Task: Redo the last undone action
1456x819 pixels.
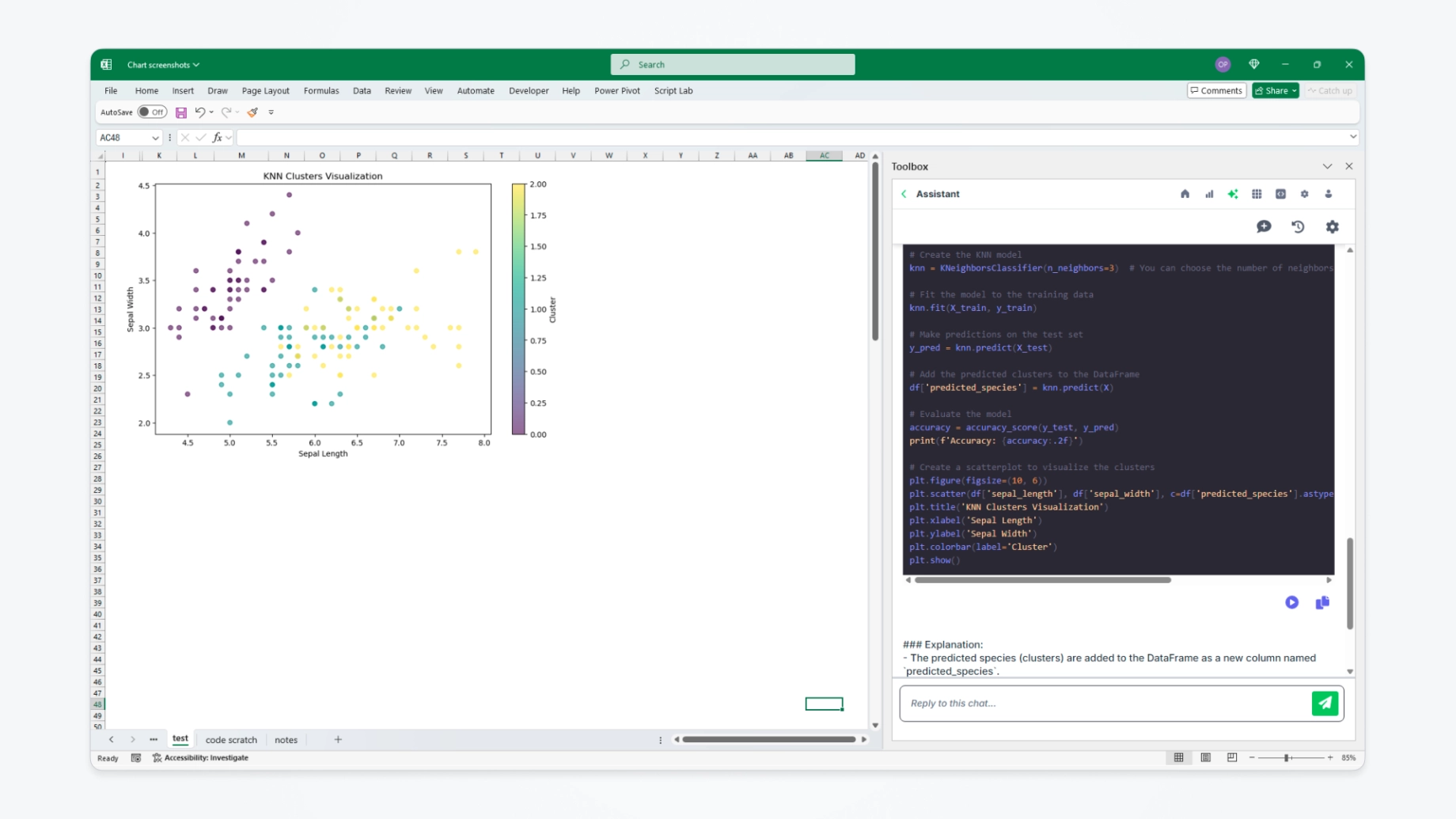Action: pyautogui.click(x=226, y=112)
